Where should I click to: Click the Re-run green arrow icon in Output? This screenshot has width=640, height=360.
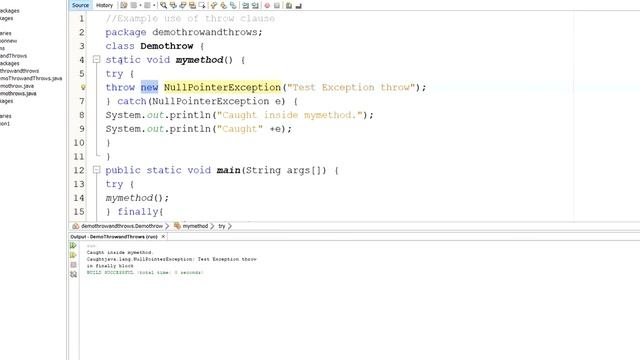point(73,245)
